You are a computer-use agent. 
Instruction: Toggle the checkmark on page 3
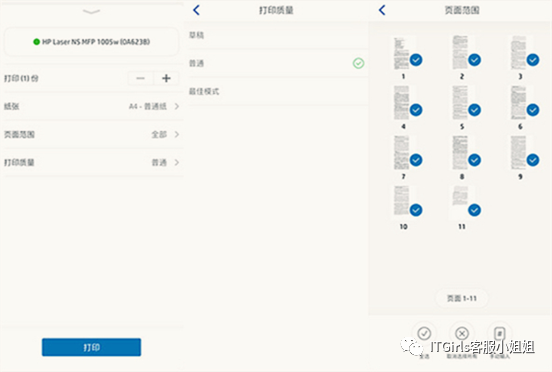point(533,60)
